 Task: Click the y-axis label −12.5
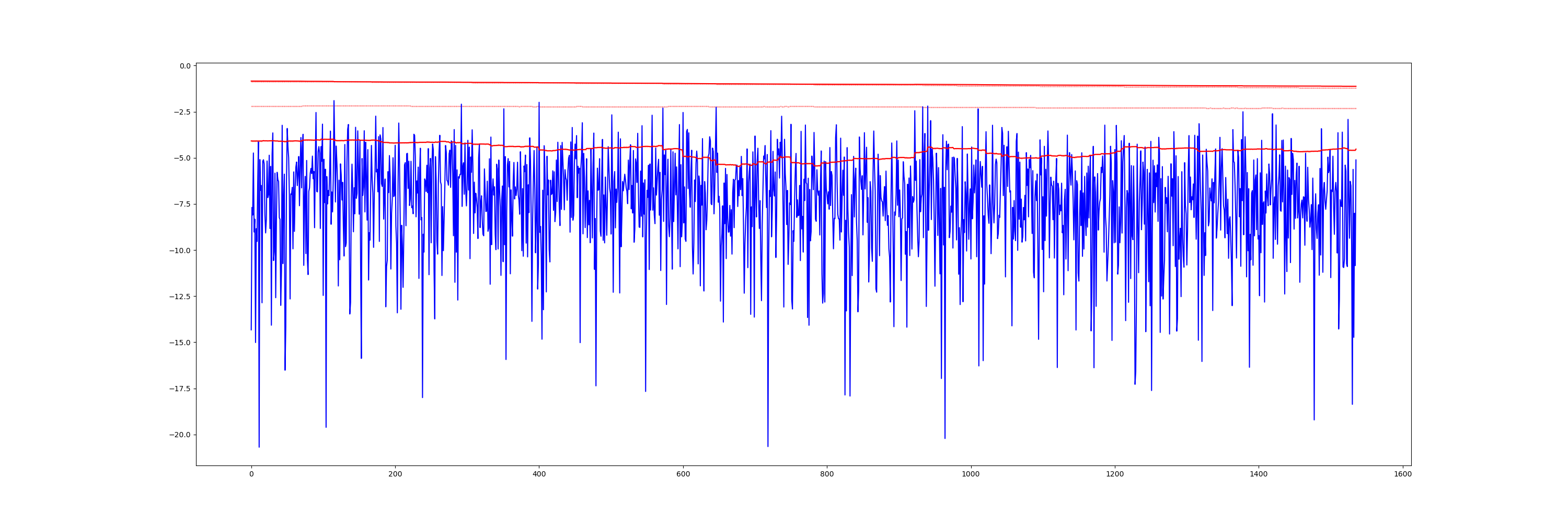click(180, 297)
